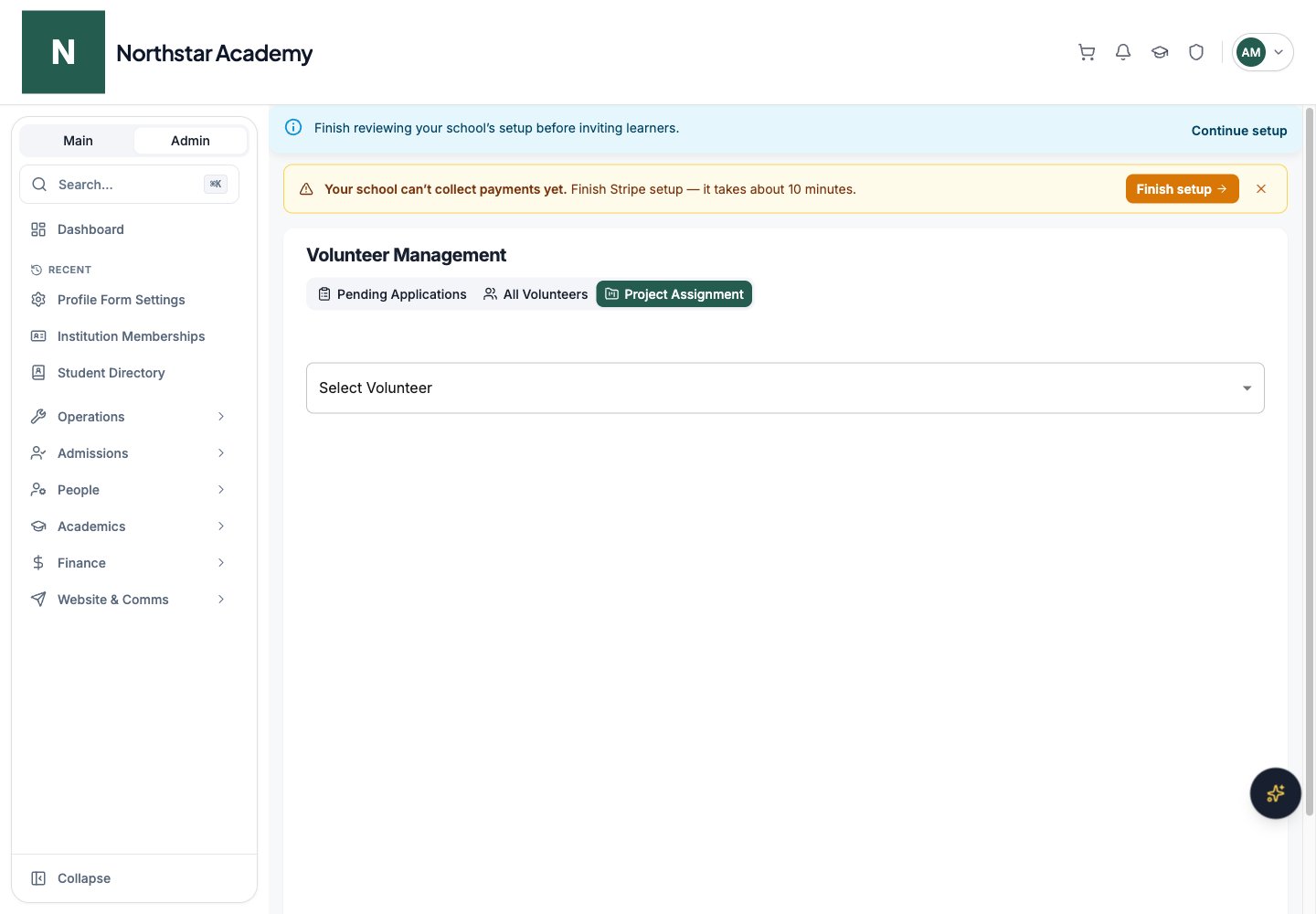Click the Continue setup link
This screenshot has height=914, width=1316.
coord(1239,131)
